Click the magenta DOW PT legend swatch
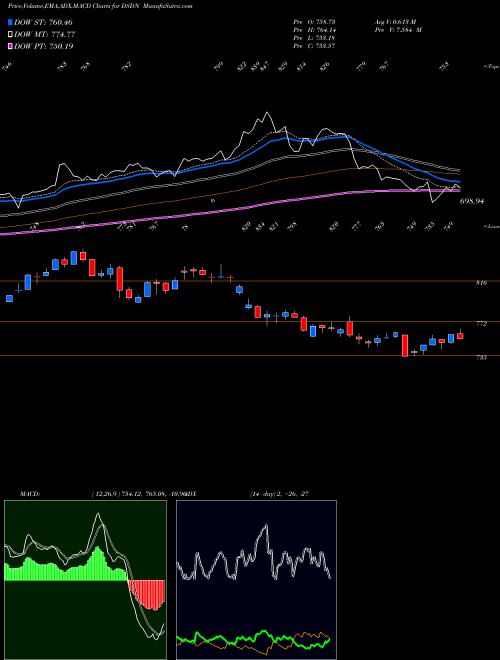The image size is (500, 660). tap(10, 46)
